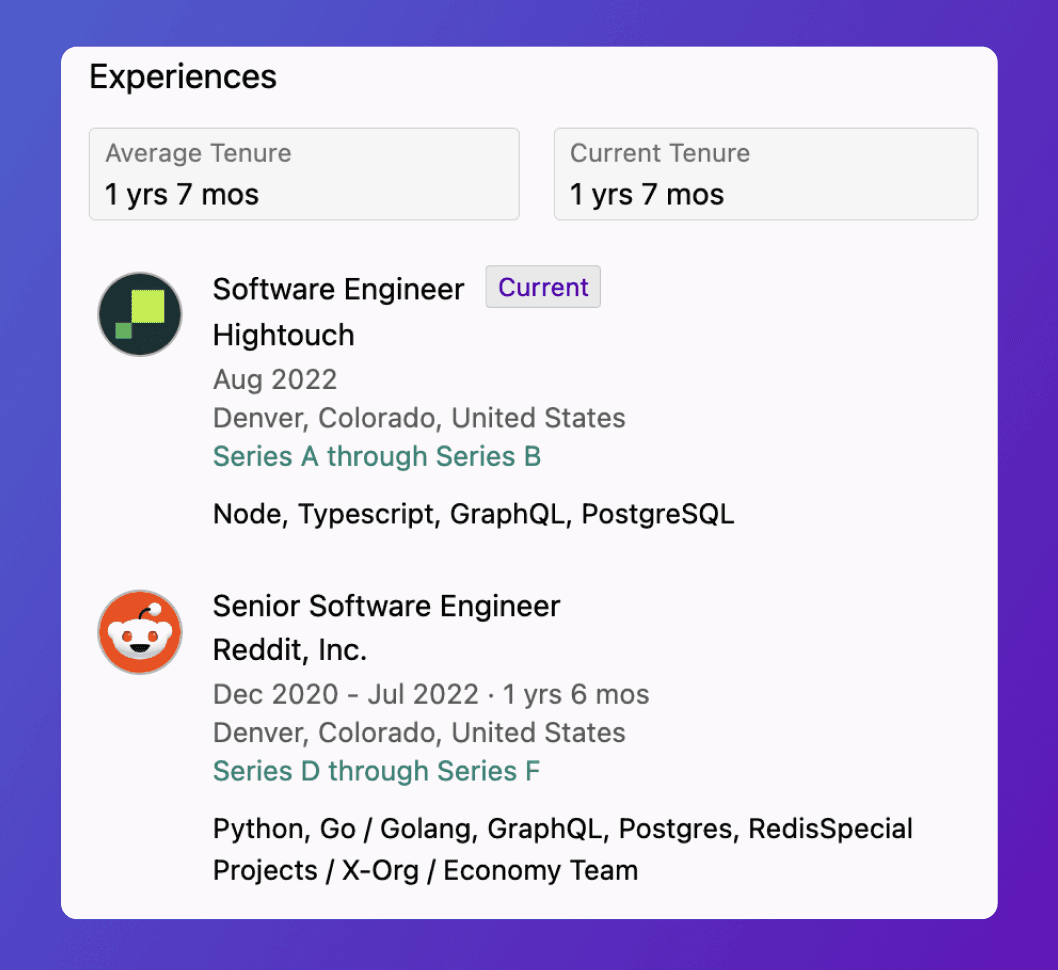This screenshot has height=970, width=1058.
Task: Click the X-Org / Economy Team text
Action: pos(490,870)
